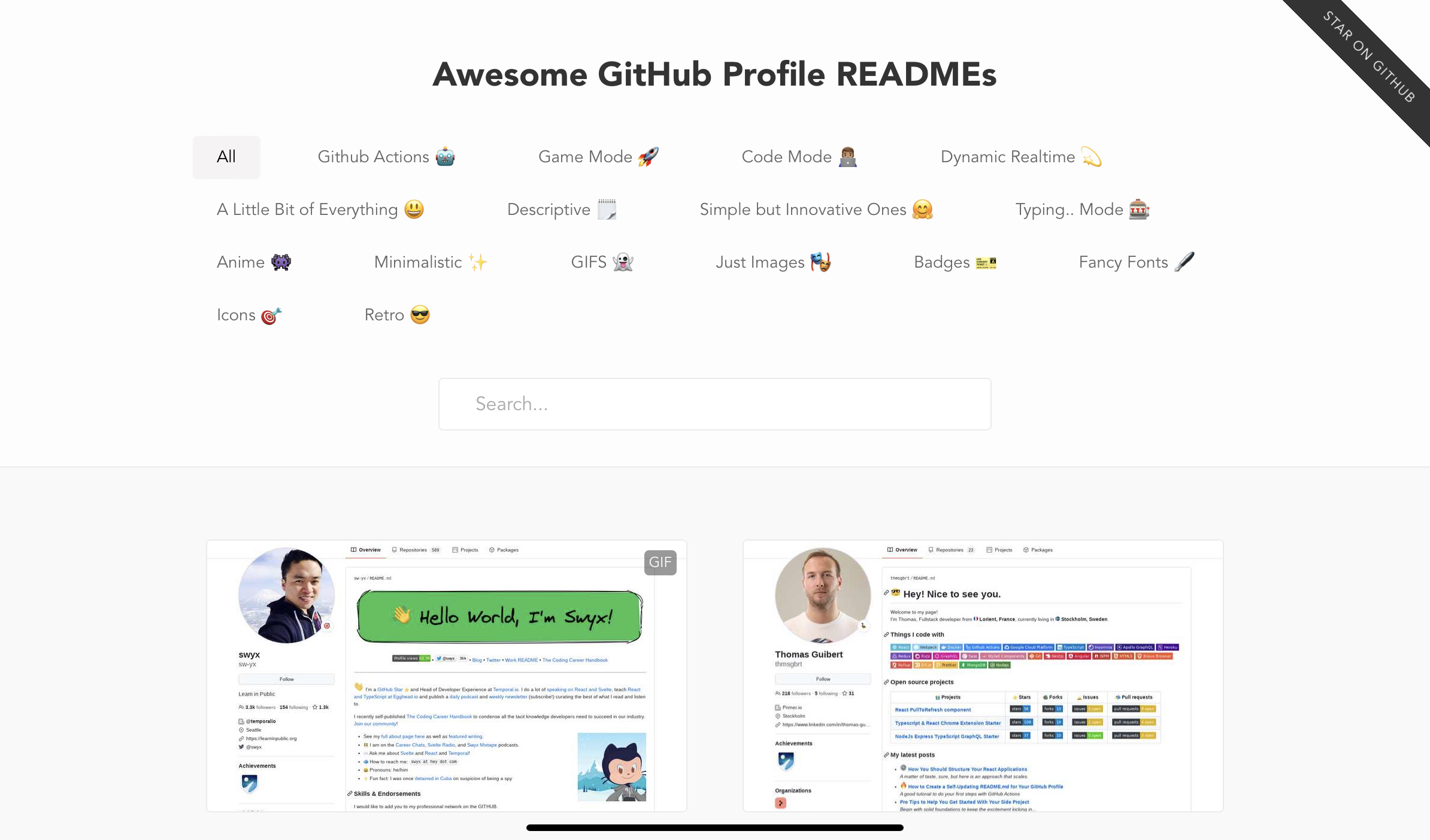Switch to the Code Mode category

click(799, 157)
